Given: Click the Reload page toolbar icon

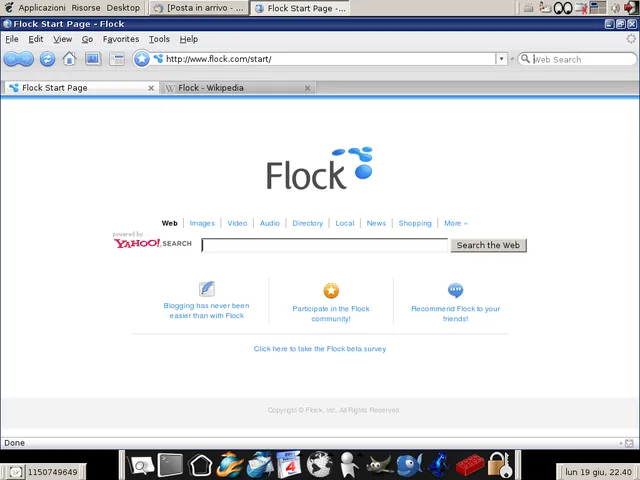Looking at the screenshot, I should [47, 59].
